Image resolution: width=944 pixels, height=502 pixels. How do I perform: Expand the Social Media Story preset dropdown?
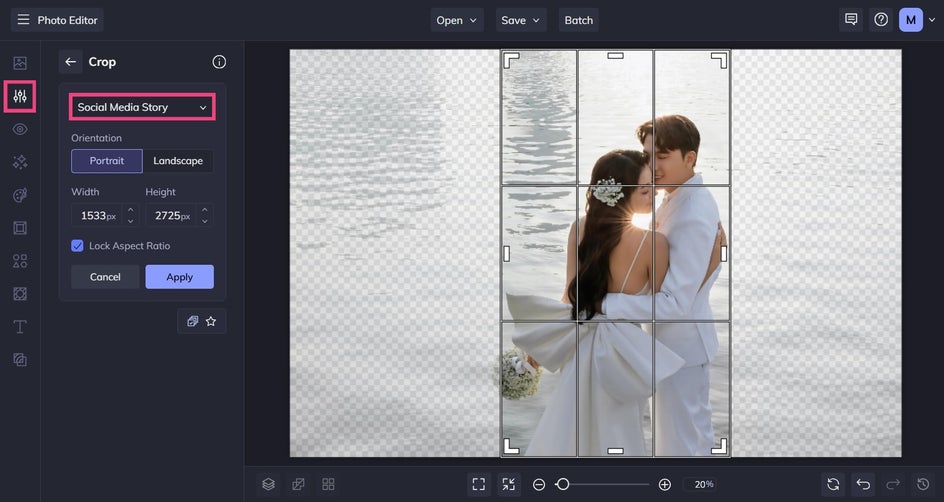[142, 107]
